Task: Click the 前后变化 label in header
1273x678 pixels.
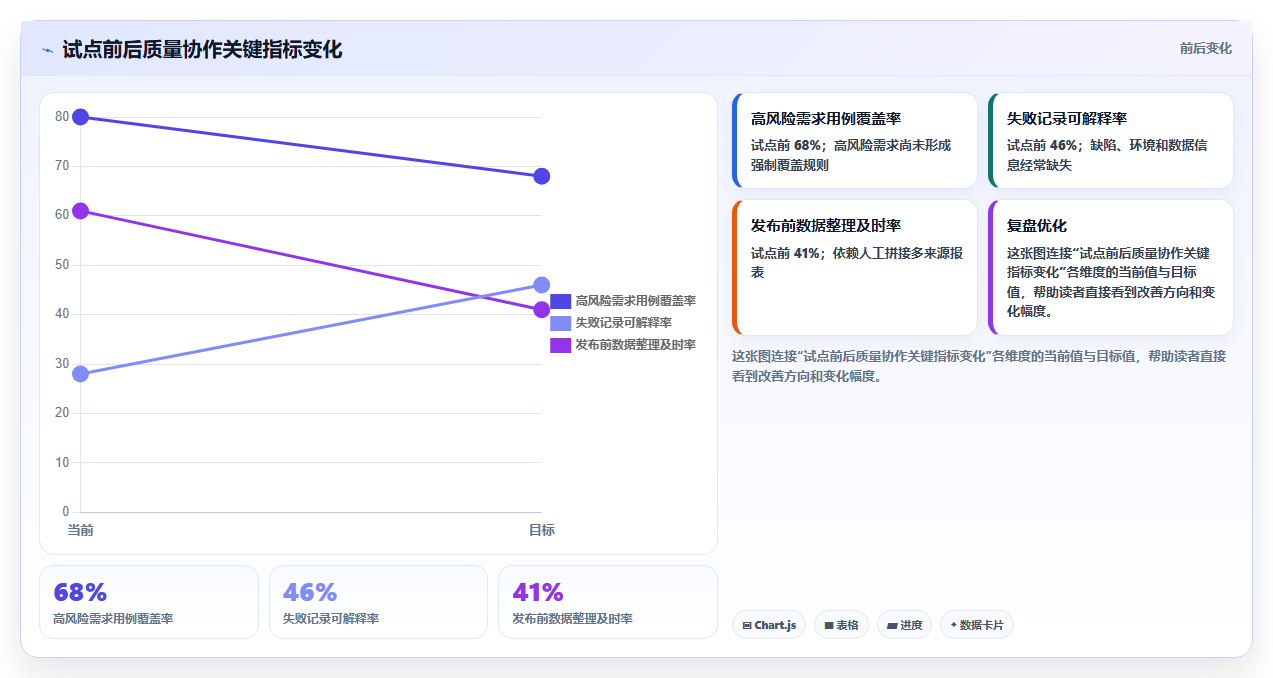Action: click(1205, 48)
